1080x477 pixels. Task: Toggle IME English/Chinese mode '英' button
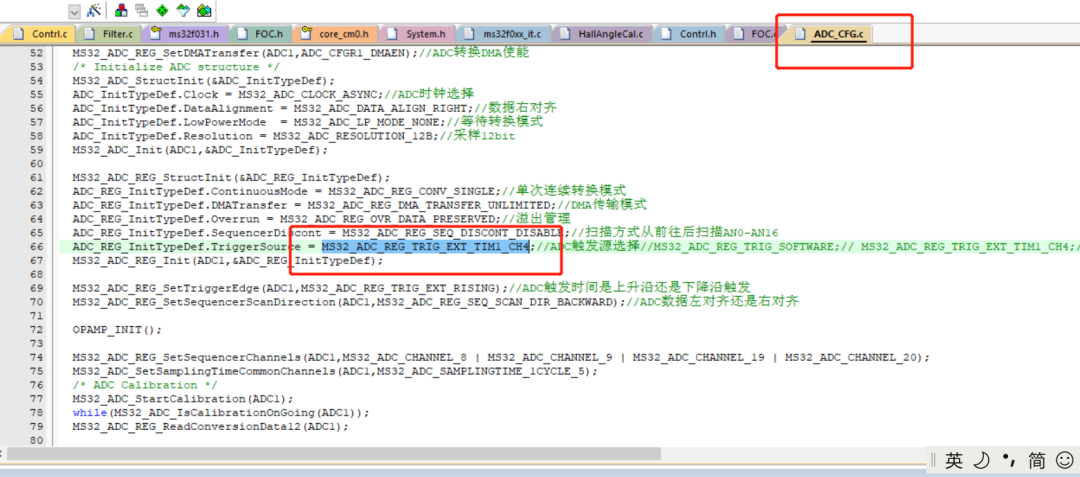pyautogui.click(x=954, y=460)
